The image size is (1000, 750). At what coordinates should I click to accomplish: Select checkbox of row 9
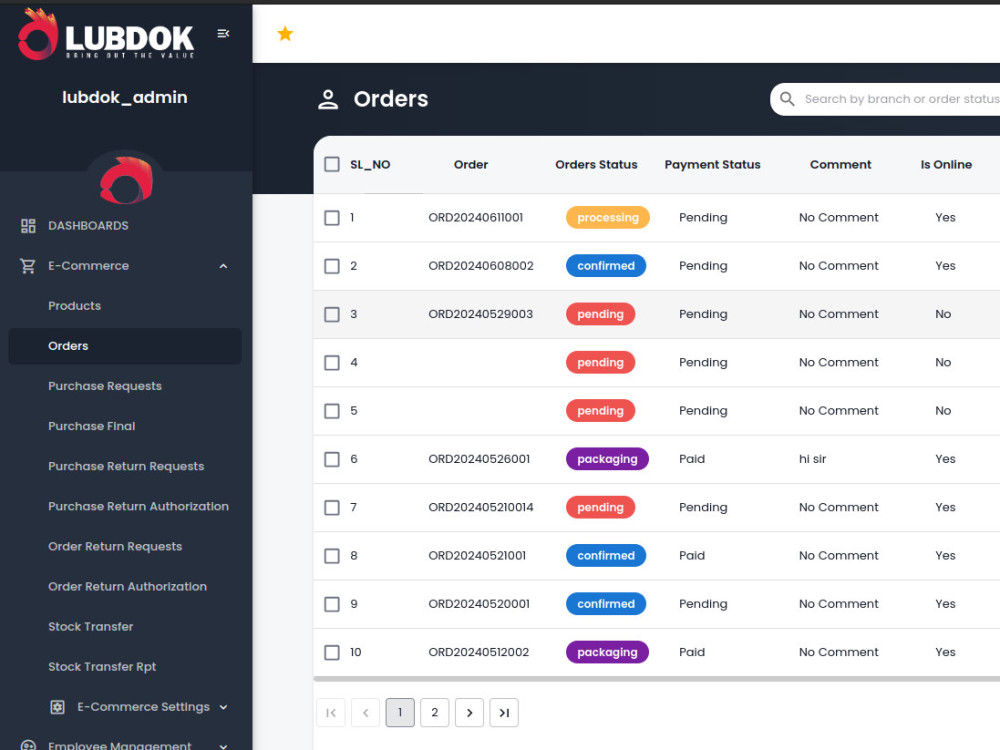click(332, 604)
